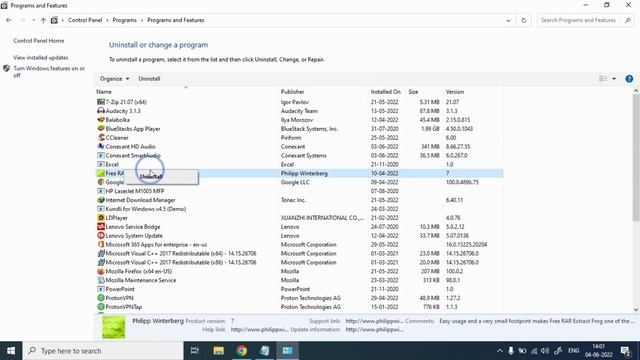The image size is (640, 360).
Task: Click the Lenovo System Update icon
Action: (x=101, y=236)
